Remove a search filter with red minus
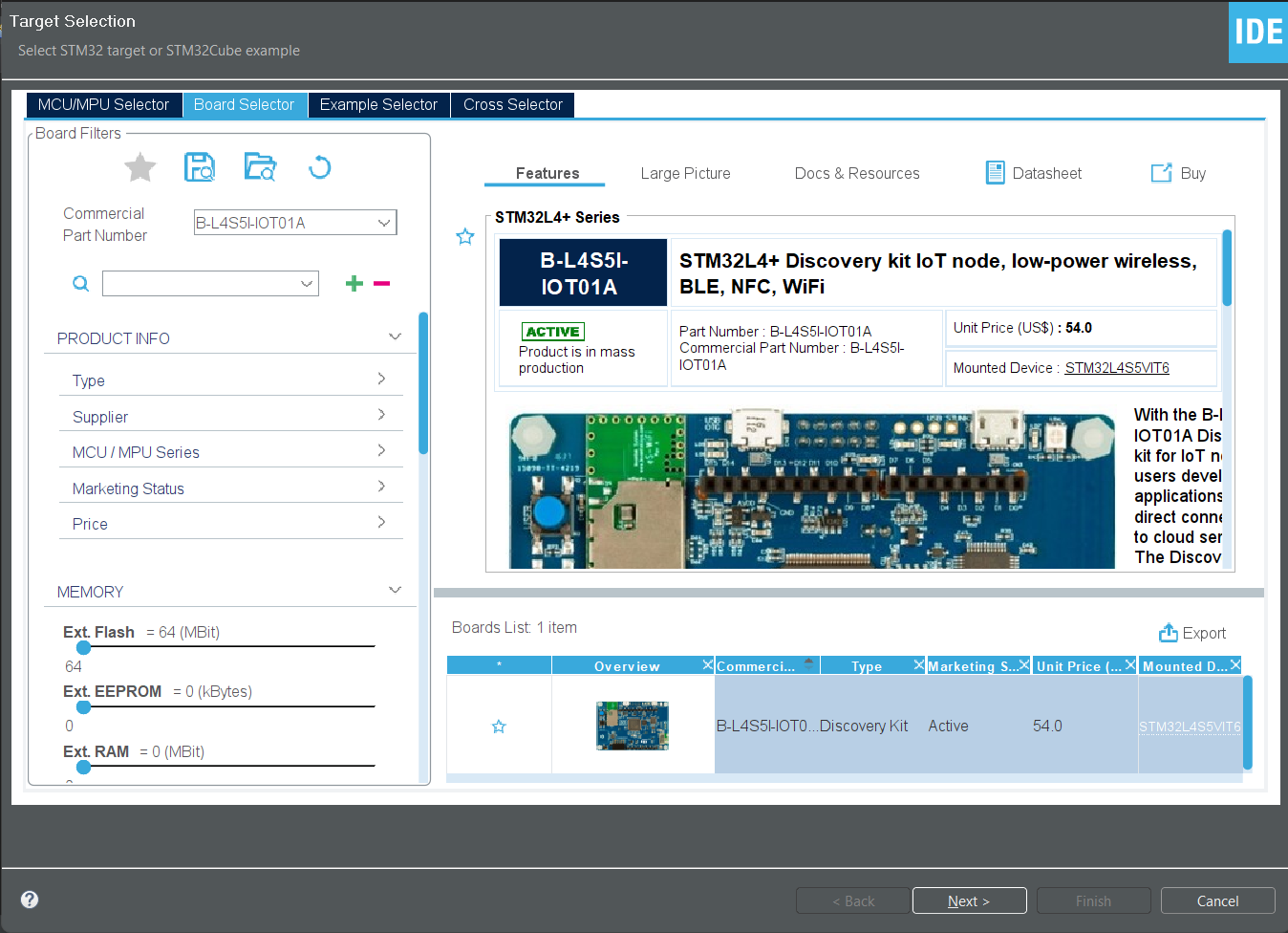Viewport: 1288px width, 933px height. [381, 283]
